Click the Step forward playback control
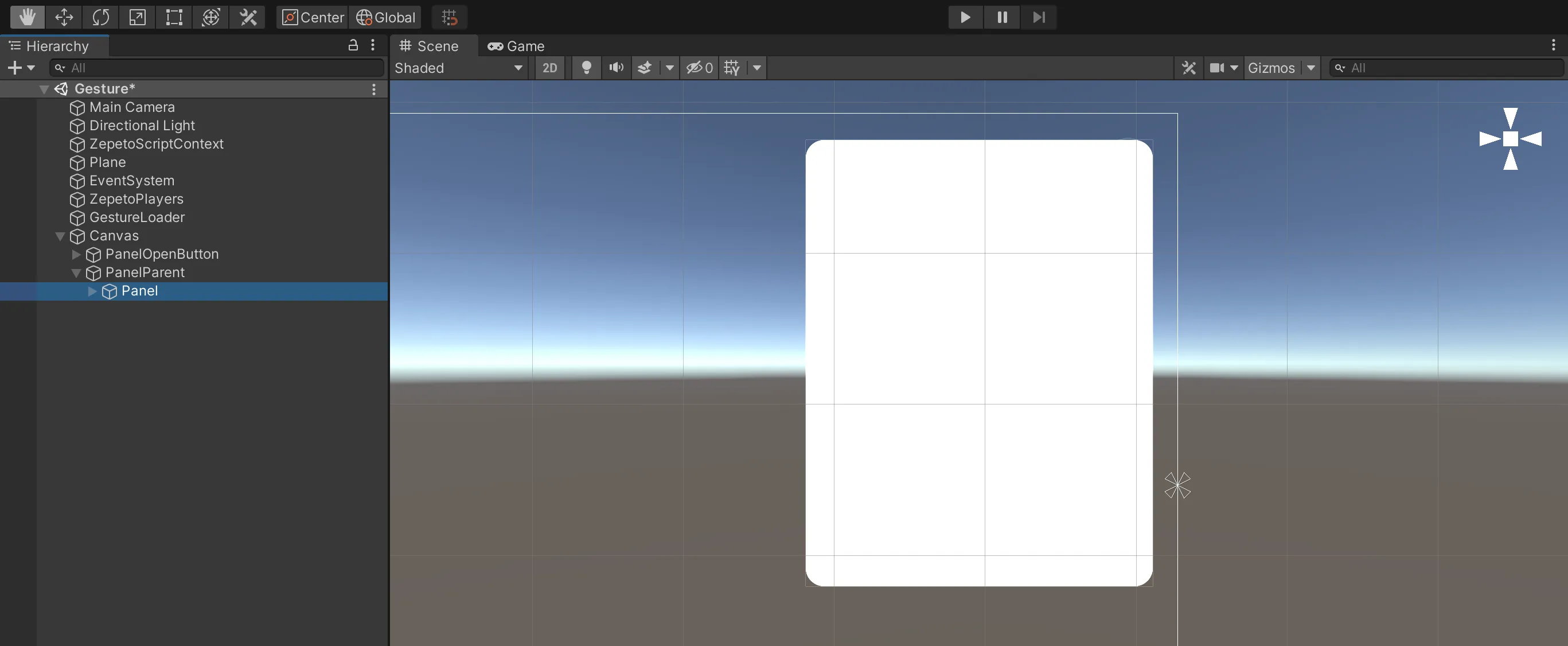Viewport: 1568px width, 646px height. coord(1039,17)
